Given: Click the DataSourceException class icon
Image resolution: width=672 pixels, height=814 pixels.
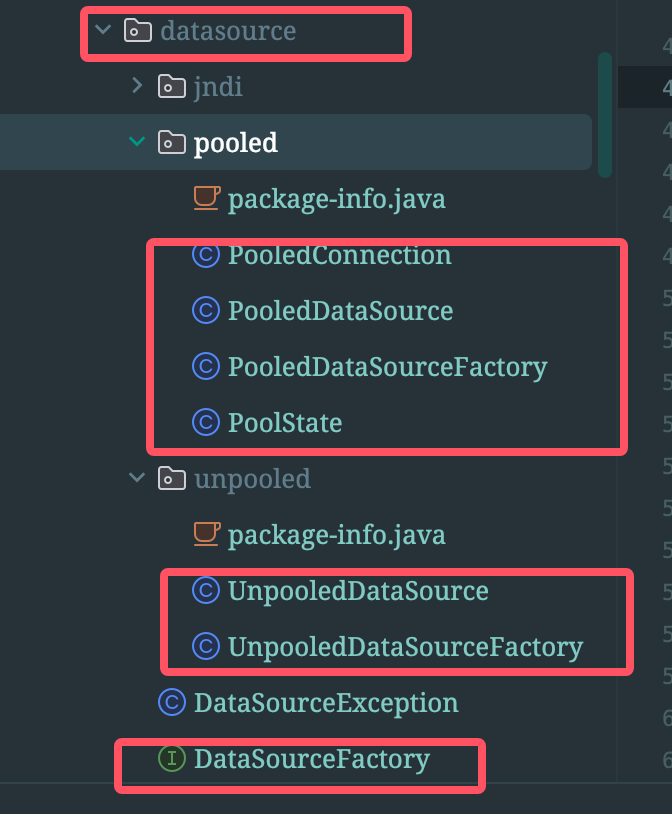Looking at the screenshot, I should [x=172, y=703].
